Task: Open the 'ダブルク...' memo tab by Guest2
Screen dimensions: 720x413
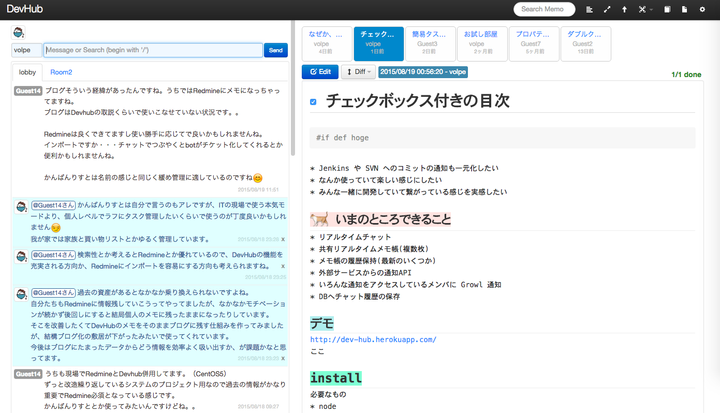Action: pyautogui.click(x=585, y=44)
